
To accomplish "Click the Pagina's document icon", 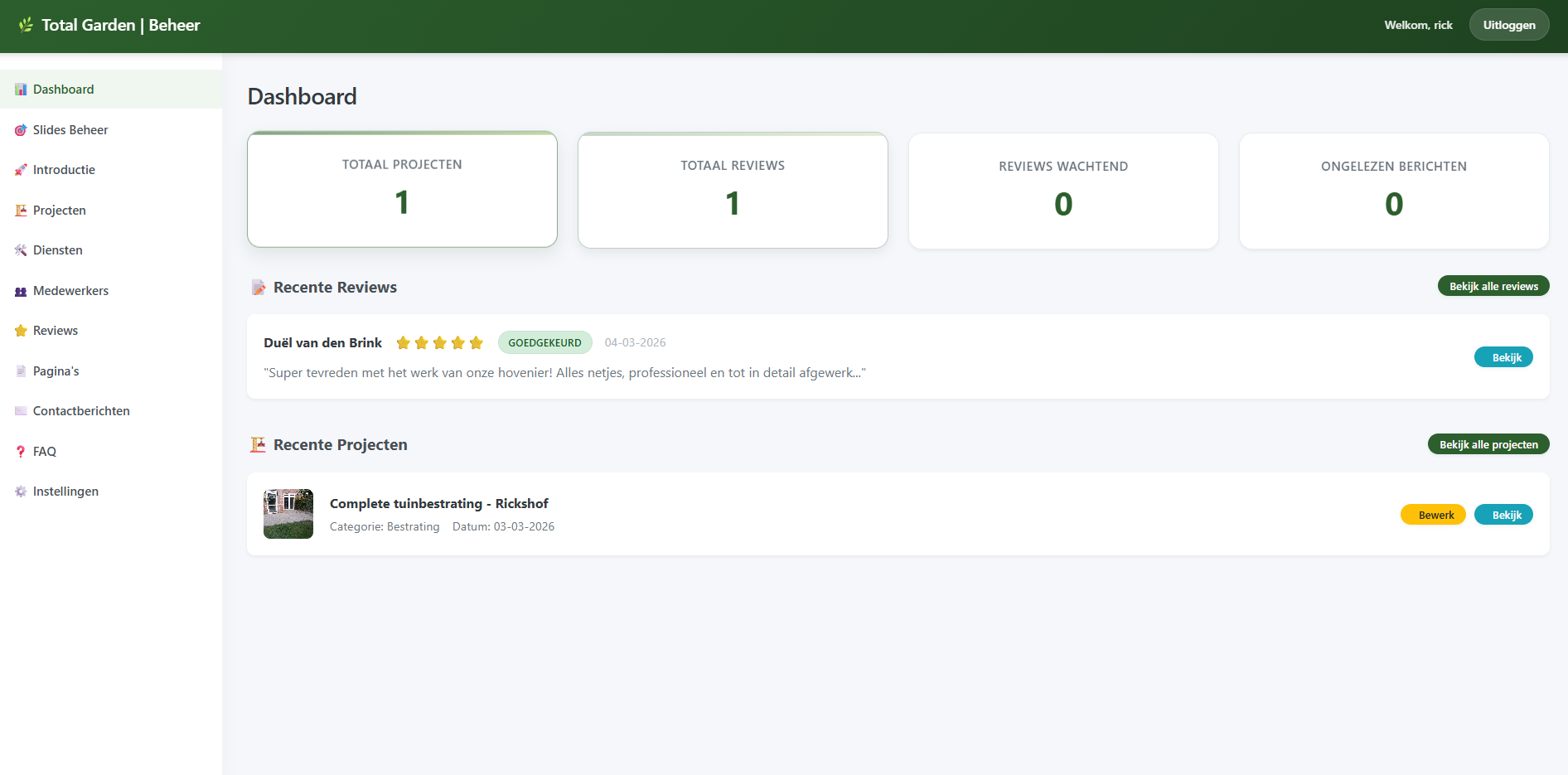I will (21, 371).
